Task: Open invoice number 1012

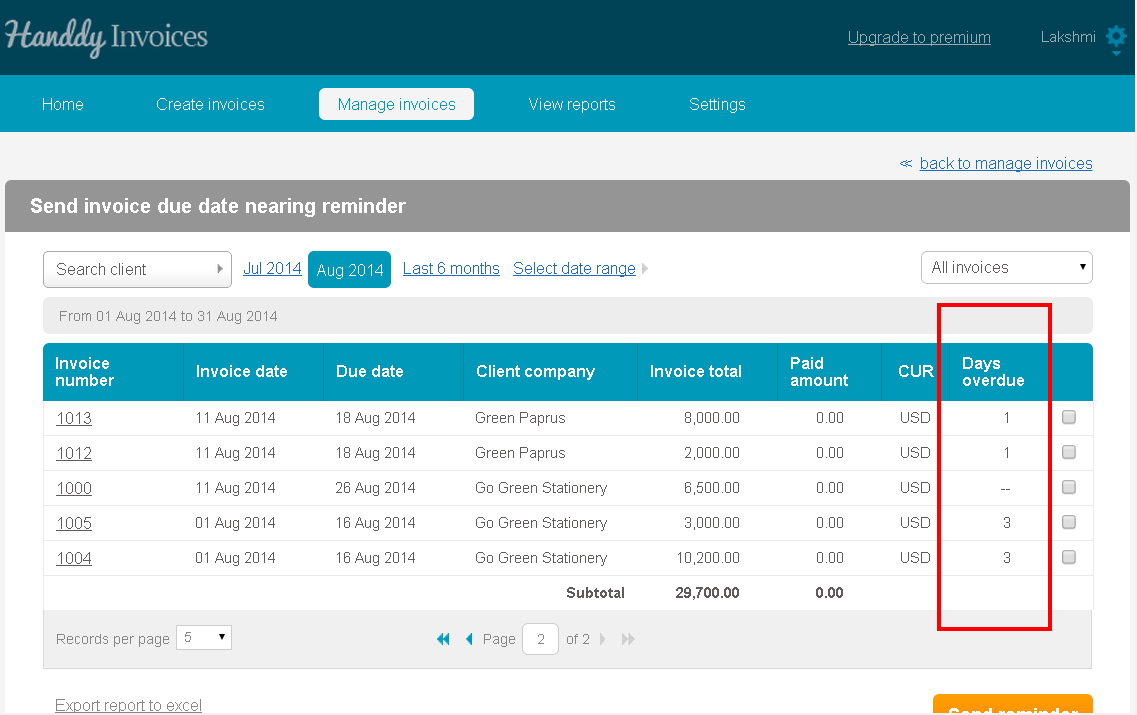Action: [74, 453]
